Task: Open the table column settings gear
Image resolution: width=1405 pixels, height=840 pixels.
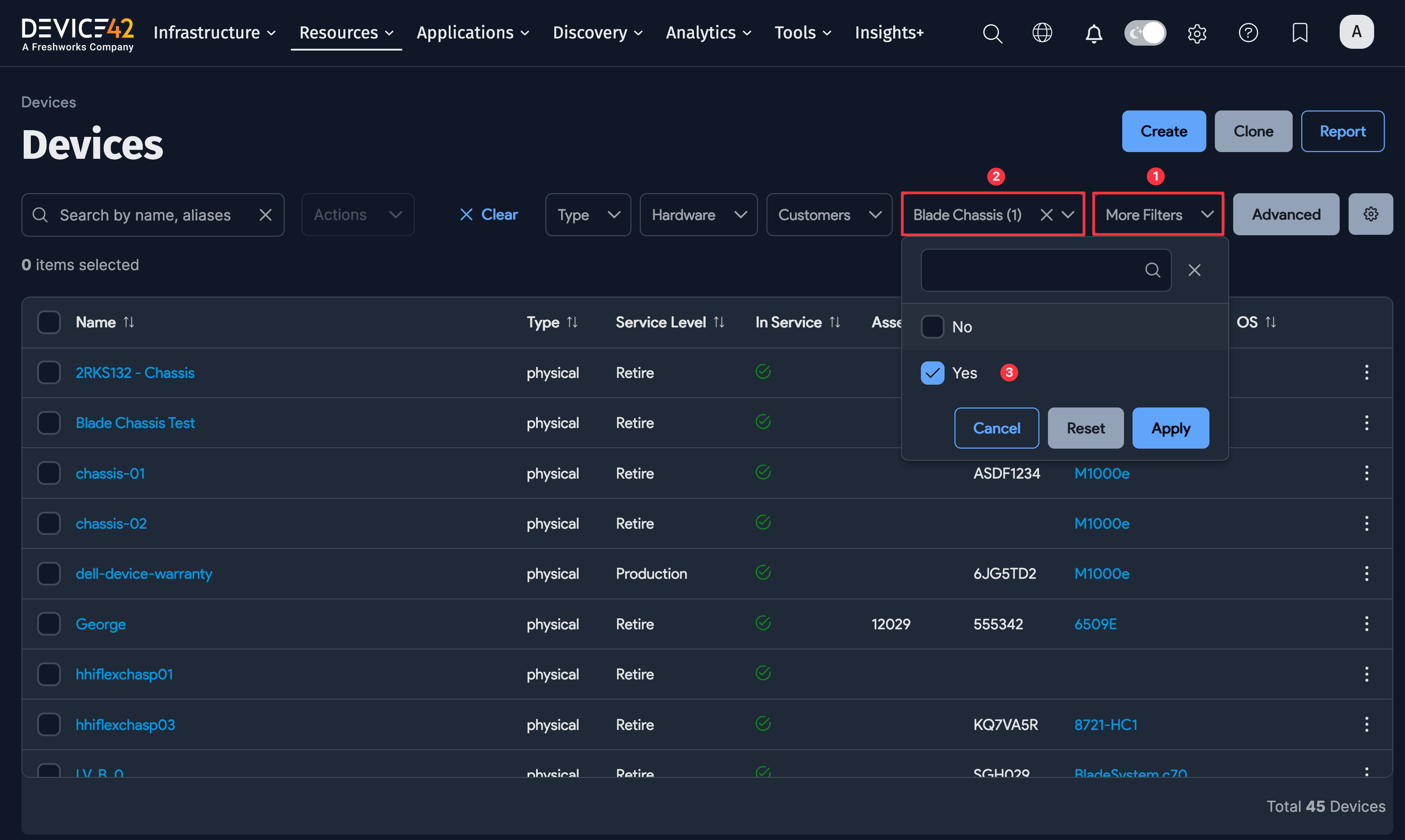Action: click(1371, 214)
